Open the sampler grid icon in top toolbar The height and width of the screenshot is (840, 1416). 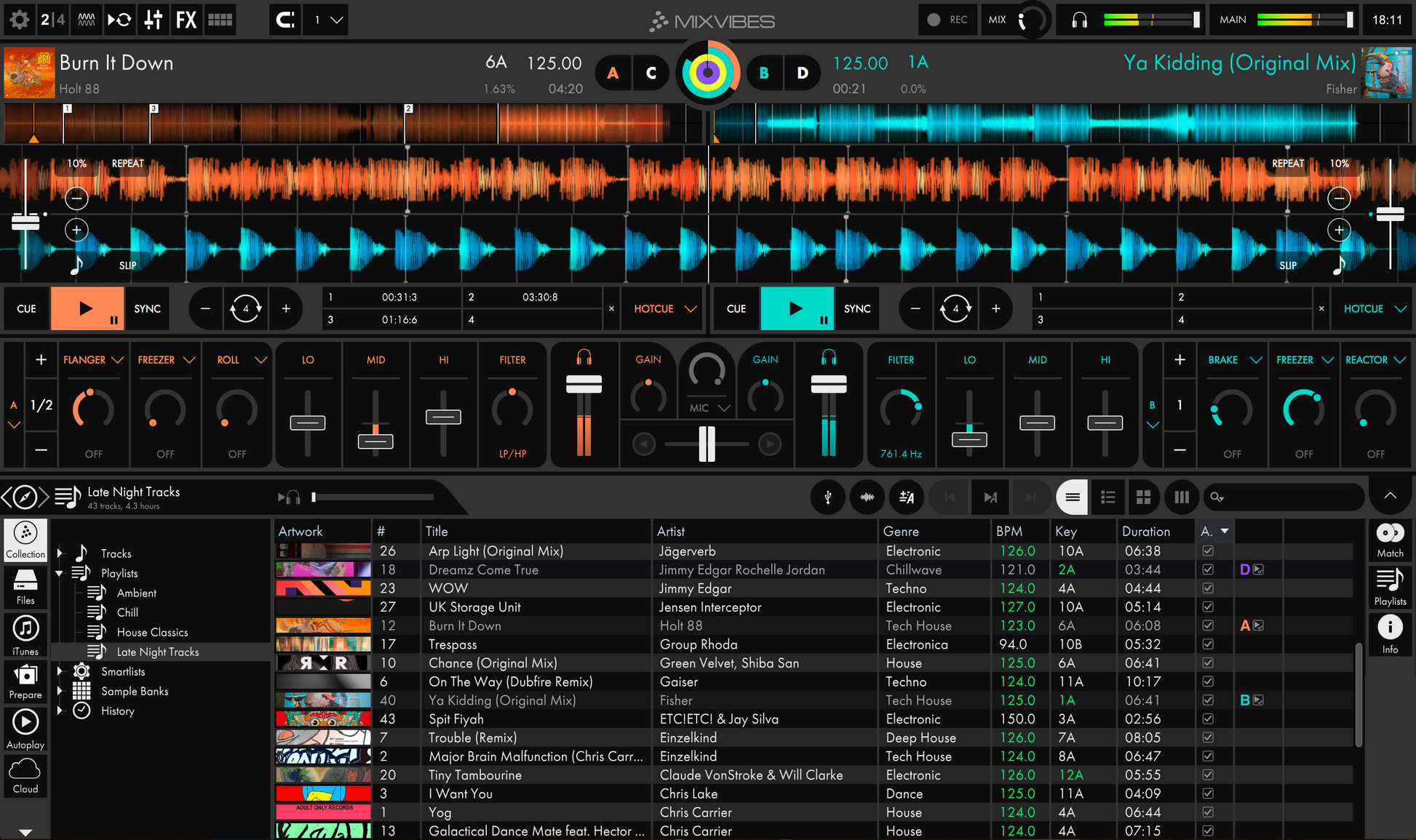(220, 20)
